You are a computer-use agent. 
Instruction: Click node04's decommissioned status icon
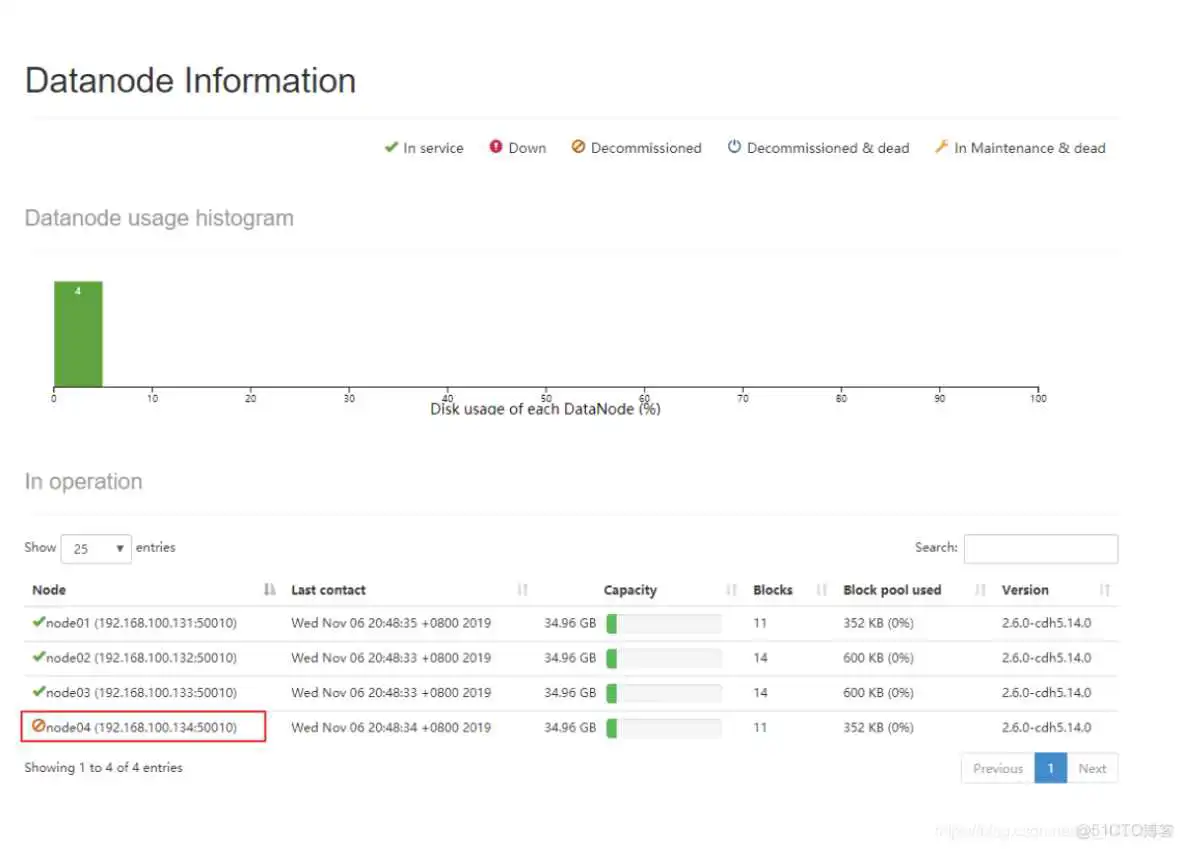(x=38, y=727)
